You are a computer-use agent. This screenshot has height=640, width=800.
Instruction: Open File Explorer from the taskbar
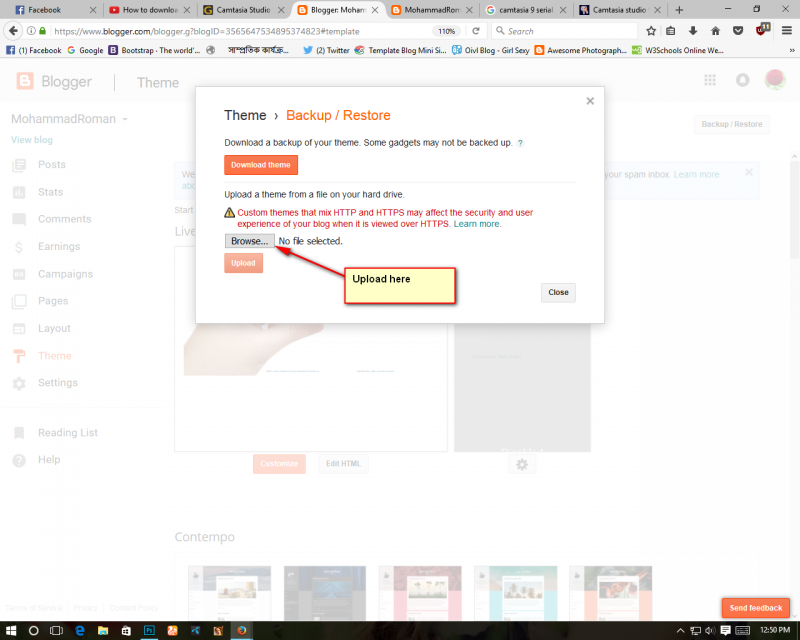[x=103, y=631]
